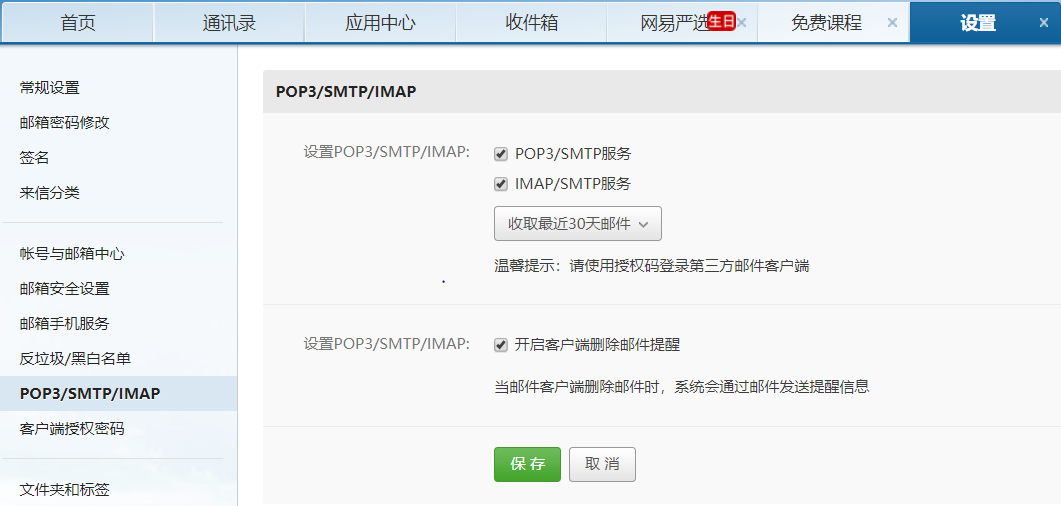Open 反垃圾/黑白名单 in the sidebar
Viewport: 1061px width, 506px height.
[76, 359]
